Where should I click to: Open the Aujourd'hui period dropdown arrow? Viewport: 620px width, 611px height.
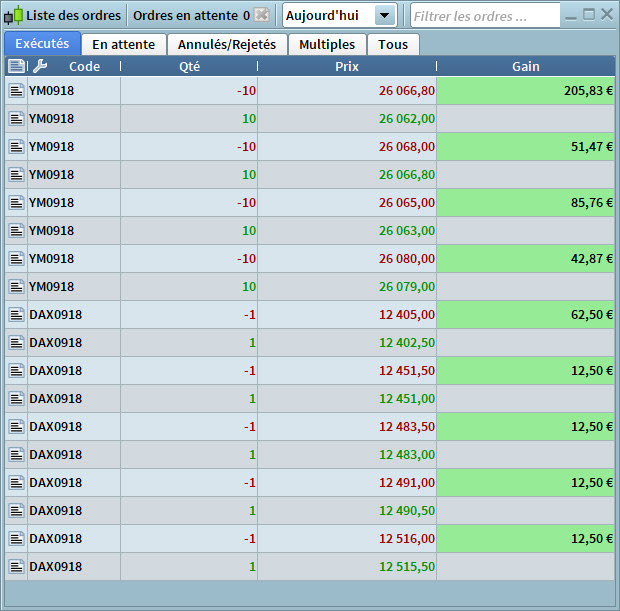coord(384,16)
